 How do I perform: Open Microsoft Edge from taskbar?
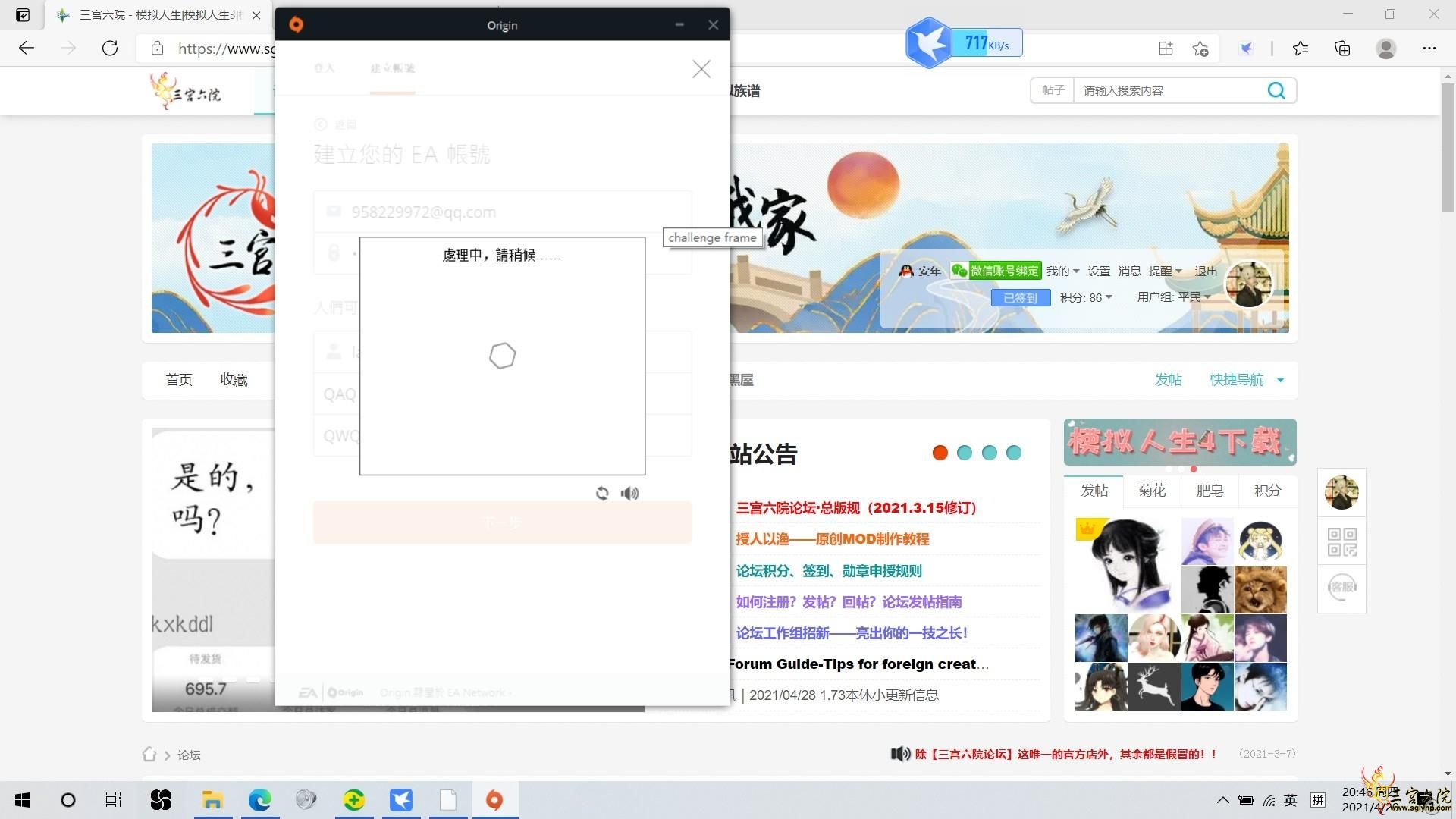[x=259, y=800]
